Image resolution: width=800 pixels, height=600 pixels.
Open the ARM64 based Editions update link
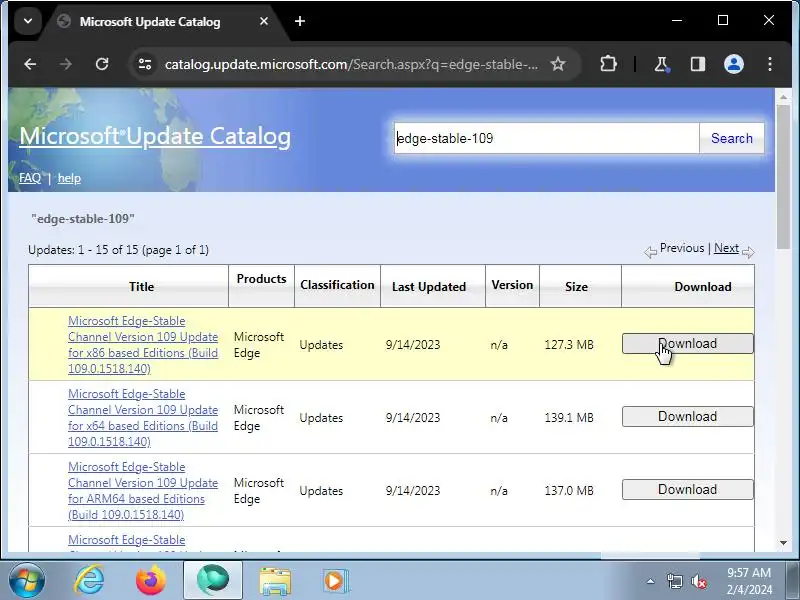(143, 491)
